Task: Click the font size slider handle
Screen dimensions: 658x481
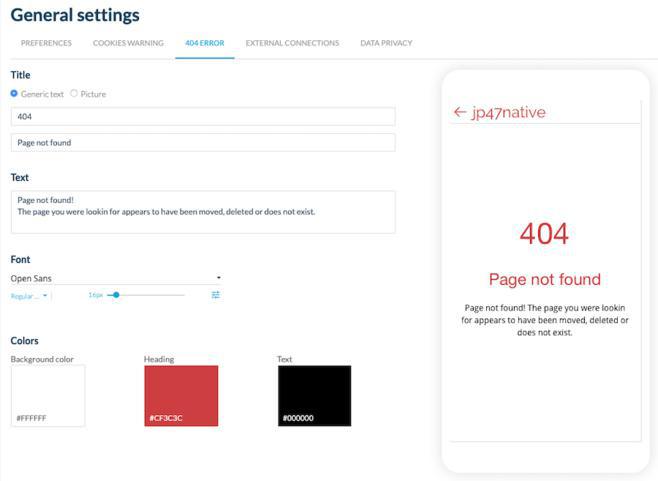Action: click(116, 295)
